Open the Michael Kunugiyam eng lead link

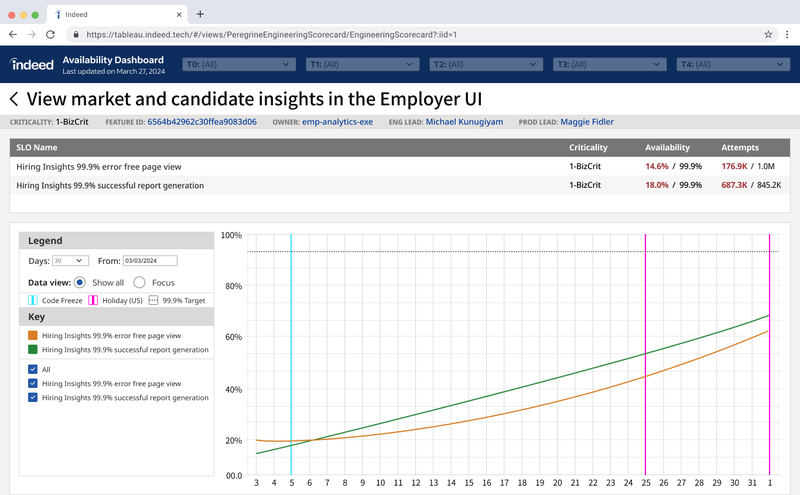click(464, 122)
